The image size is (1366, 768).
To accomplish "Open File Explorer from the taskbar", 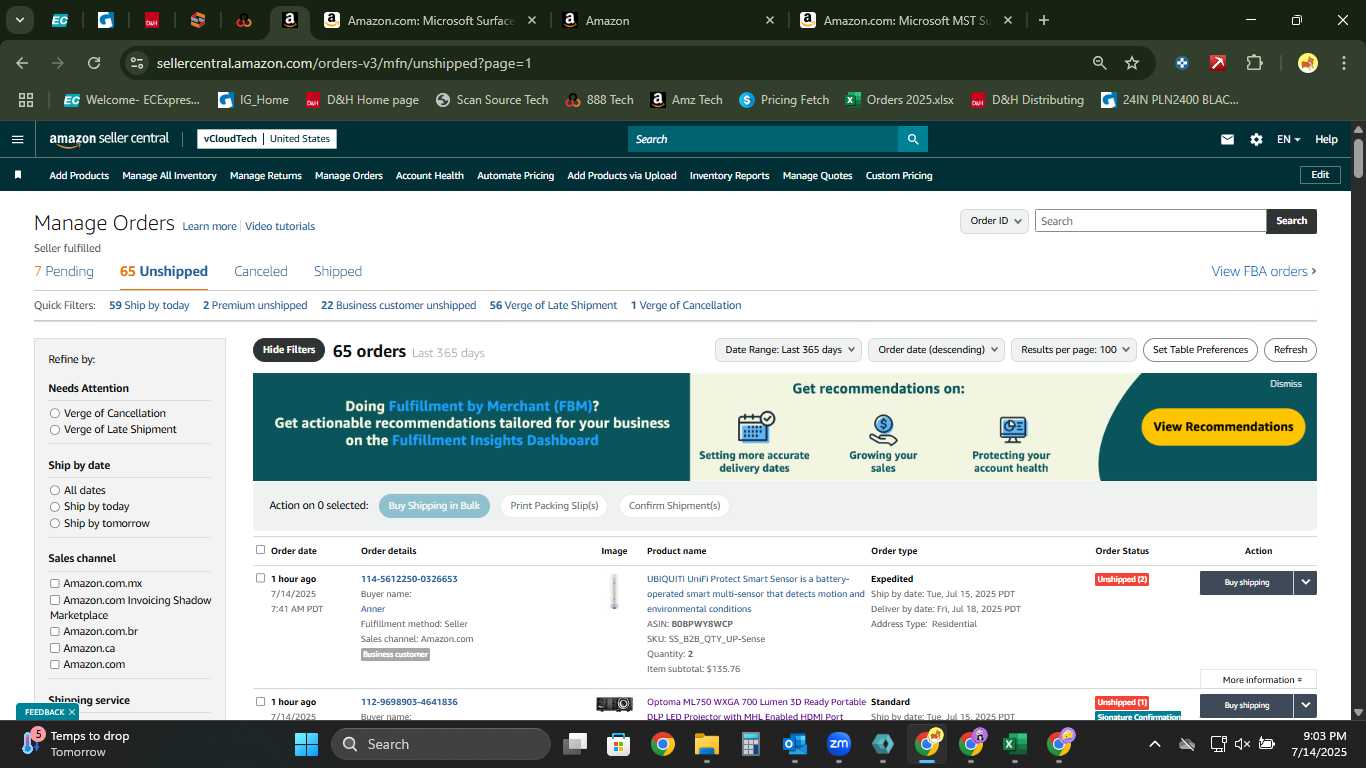I will point(707,744).
